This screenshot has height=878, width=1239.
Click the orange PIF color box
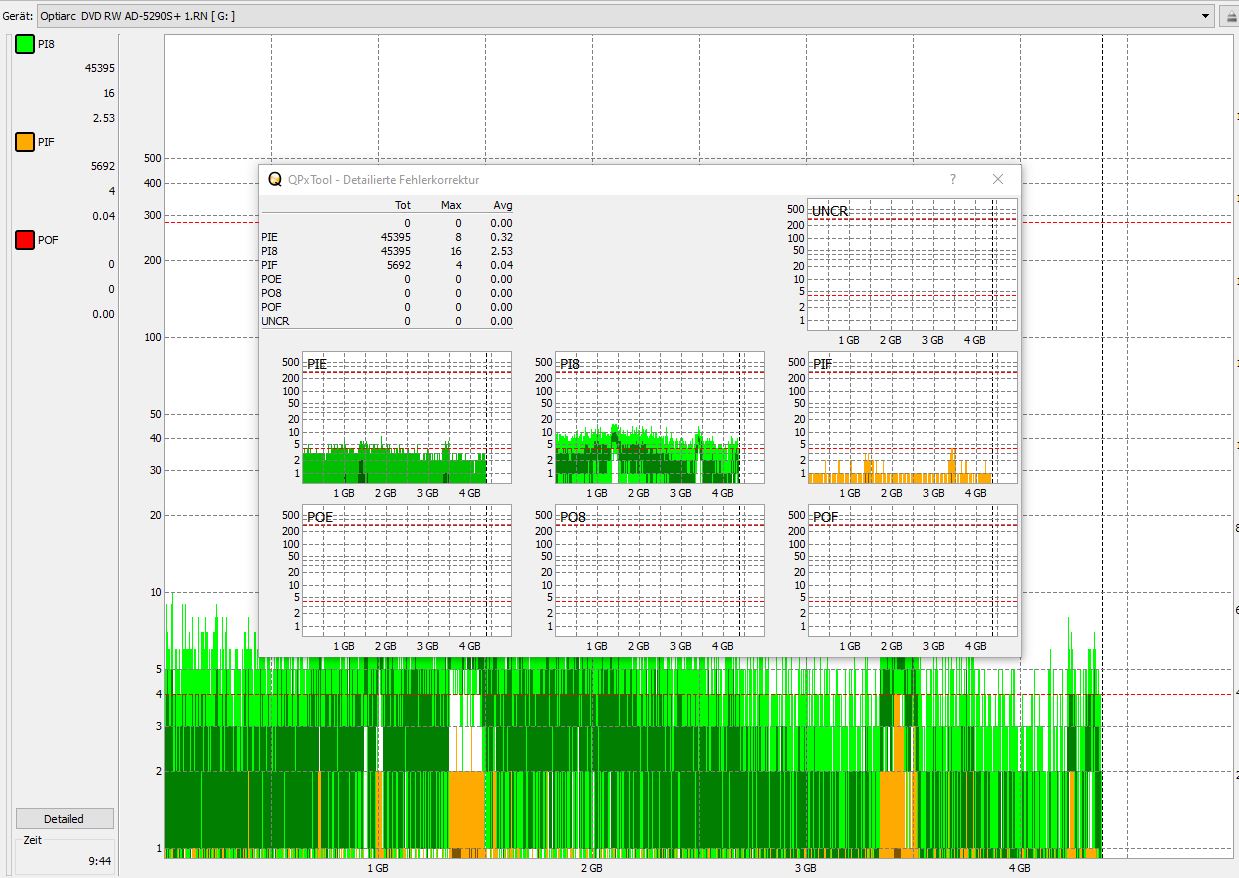(x=25, y=142)
